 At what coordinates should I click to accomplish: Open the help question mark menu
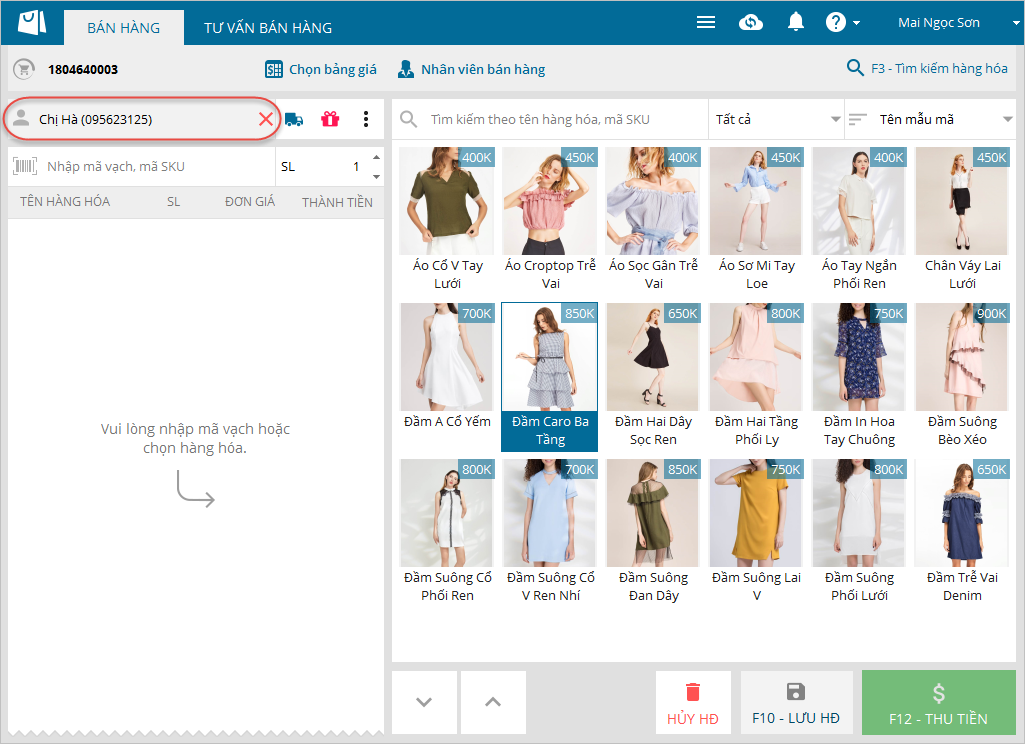(x=841, y=22)
